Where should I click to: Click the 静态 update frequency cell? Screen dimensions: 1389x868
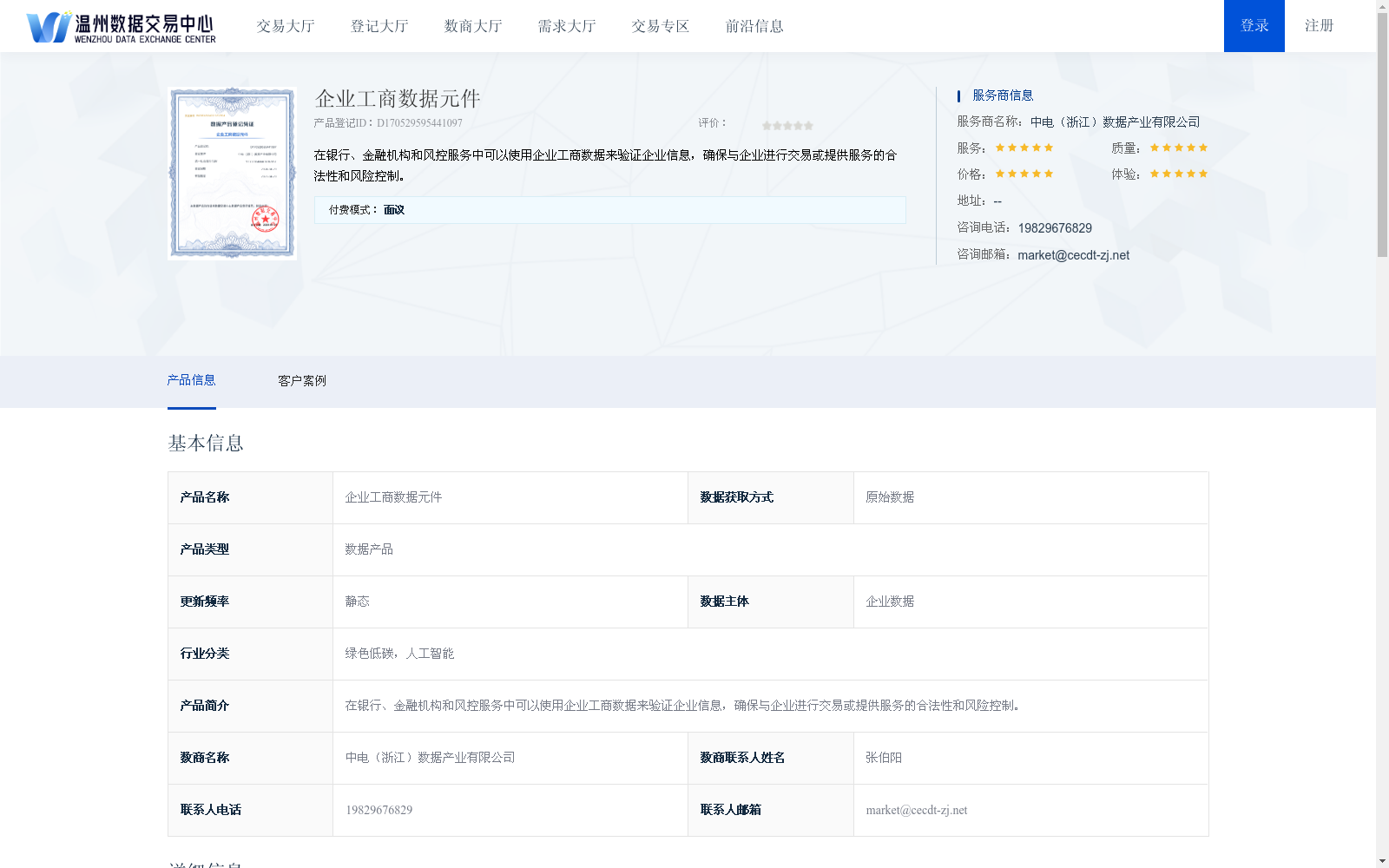point(510,602)
